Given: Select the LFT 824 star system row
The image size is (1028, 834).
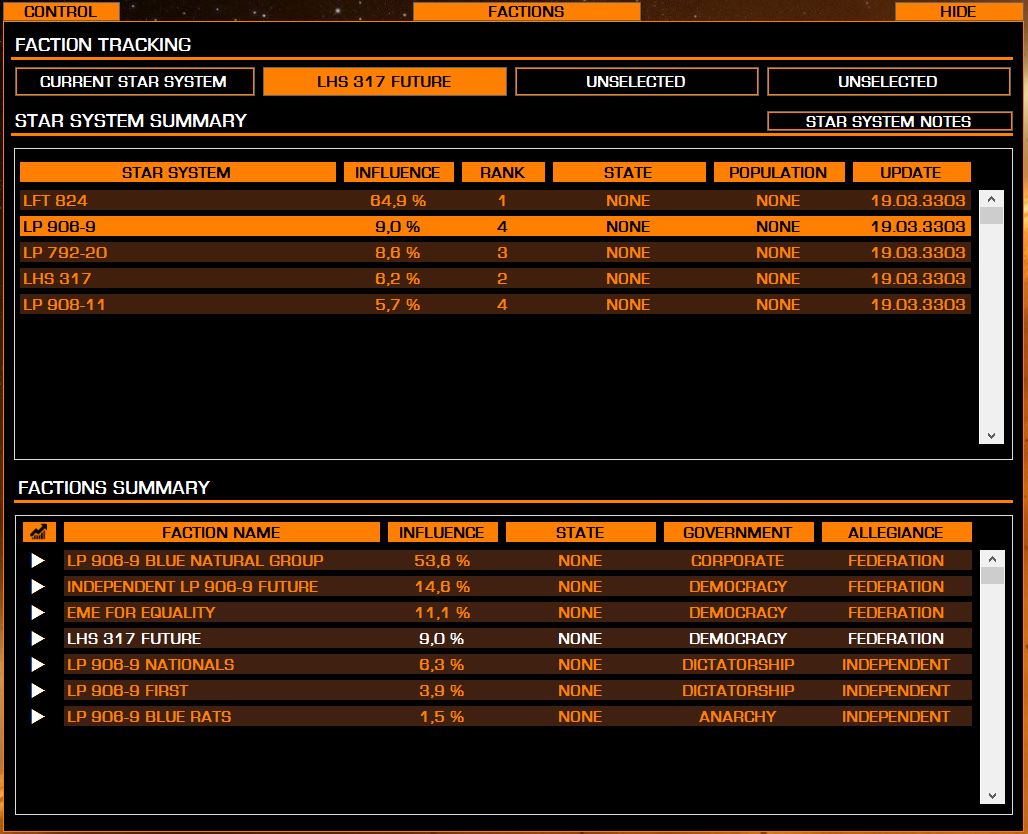Looking at the screenshot, I should tap(495, 201).
